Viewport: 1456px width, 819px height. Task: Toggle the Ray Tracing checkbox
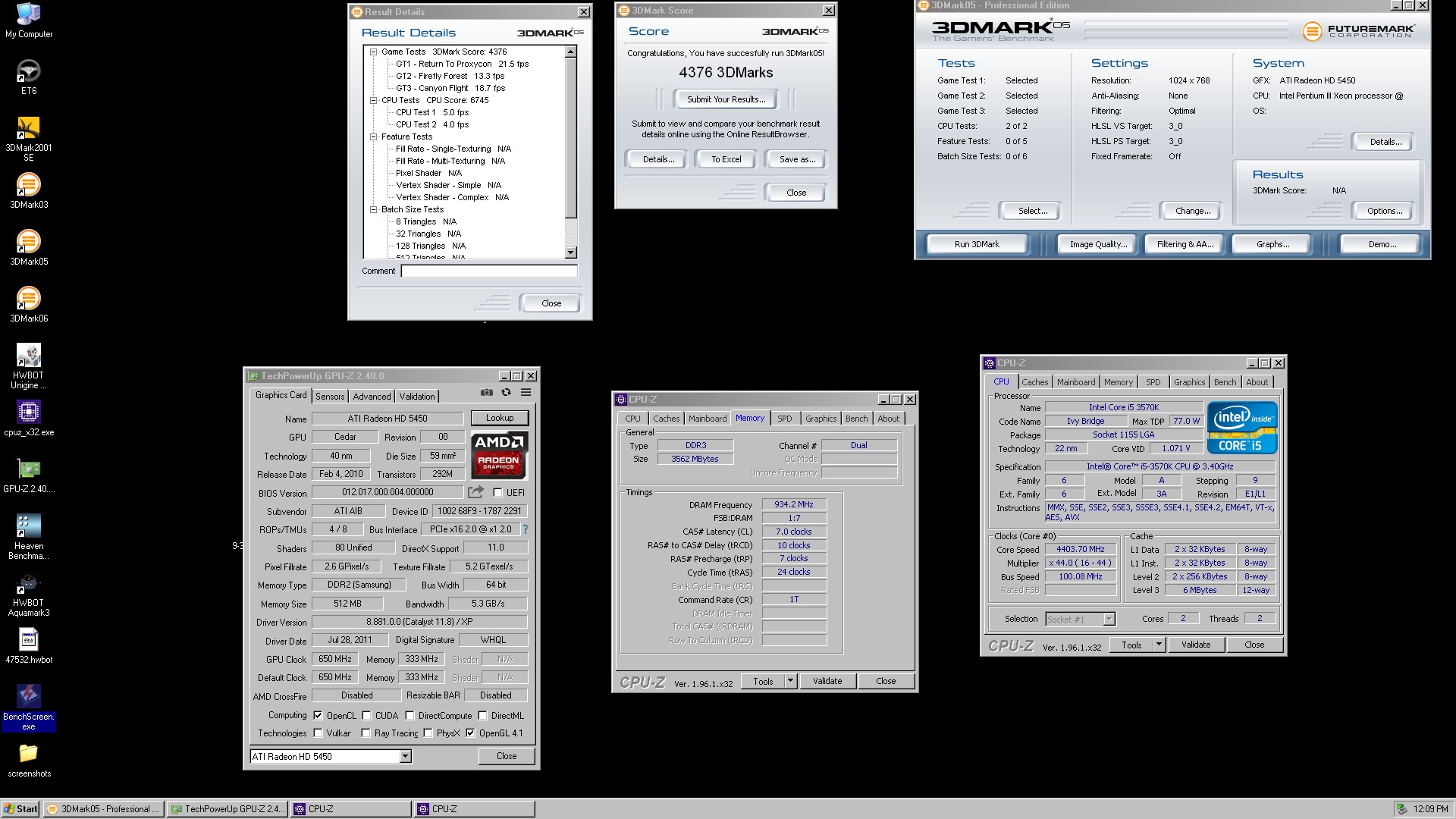(366, 733)
